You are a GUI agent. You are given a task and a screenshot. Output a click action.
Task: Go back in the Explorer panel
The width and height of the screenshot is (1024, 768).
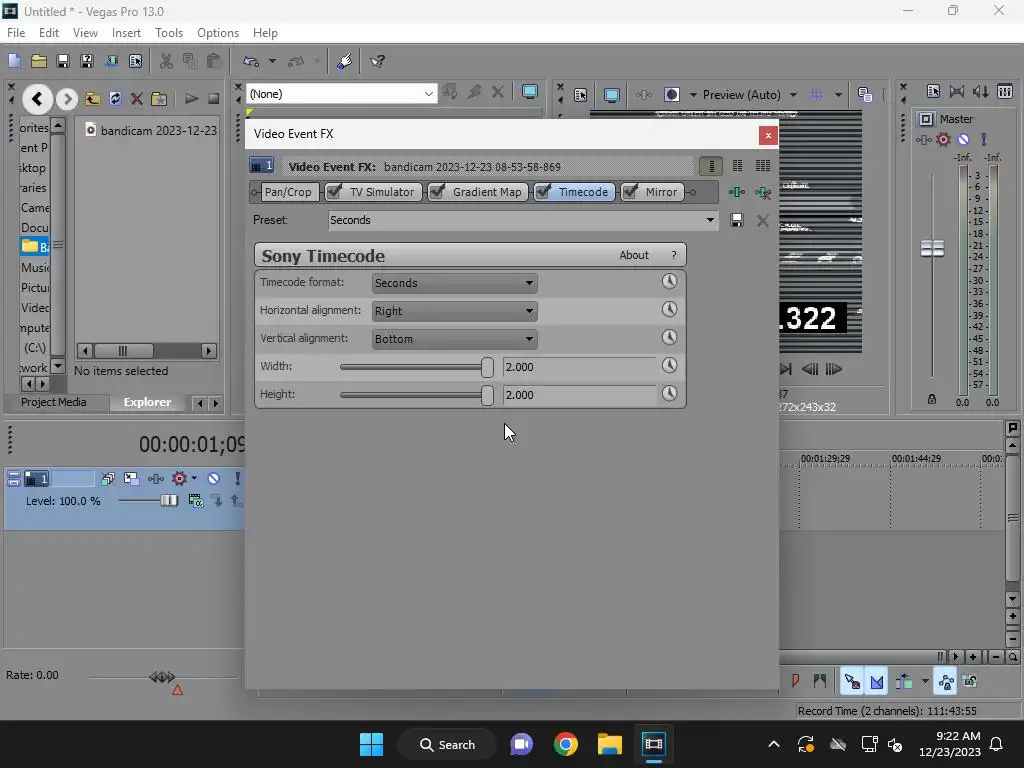37,99
